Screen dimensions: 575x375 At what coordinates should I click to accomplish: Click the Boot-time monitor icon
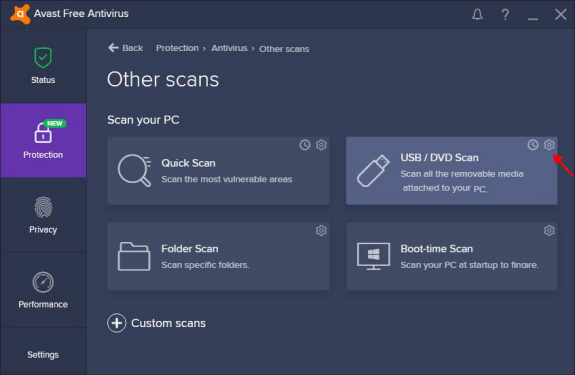[x=373, y=256]
